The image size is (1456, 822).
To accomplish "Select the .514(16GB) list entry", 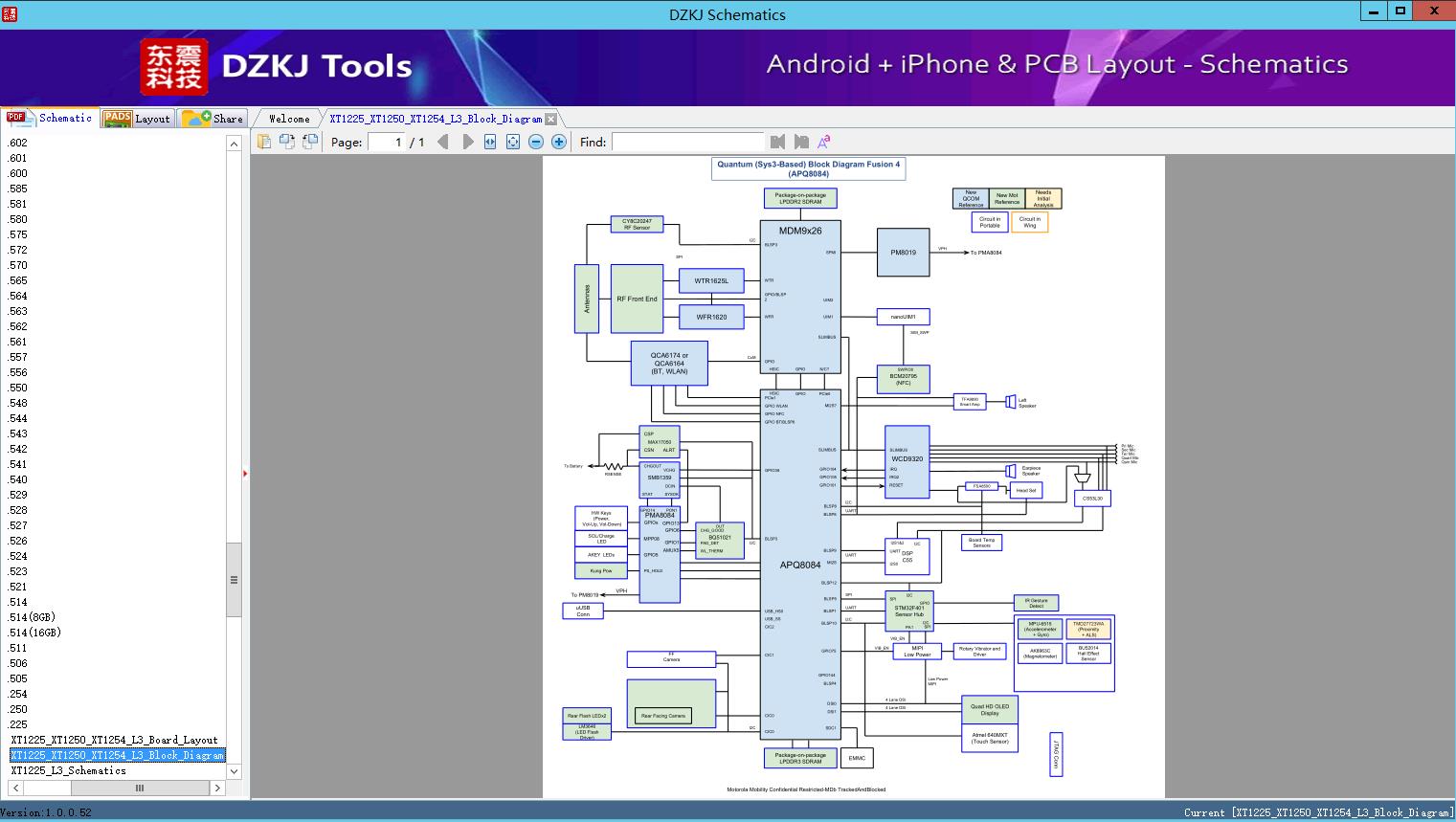I will [34, 633].
